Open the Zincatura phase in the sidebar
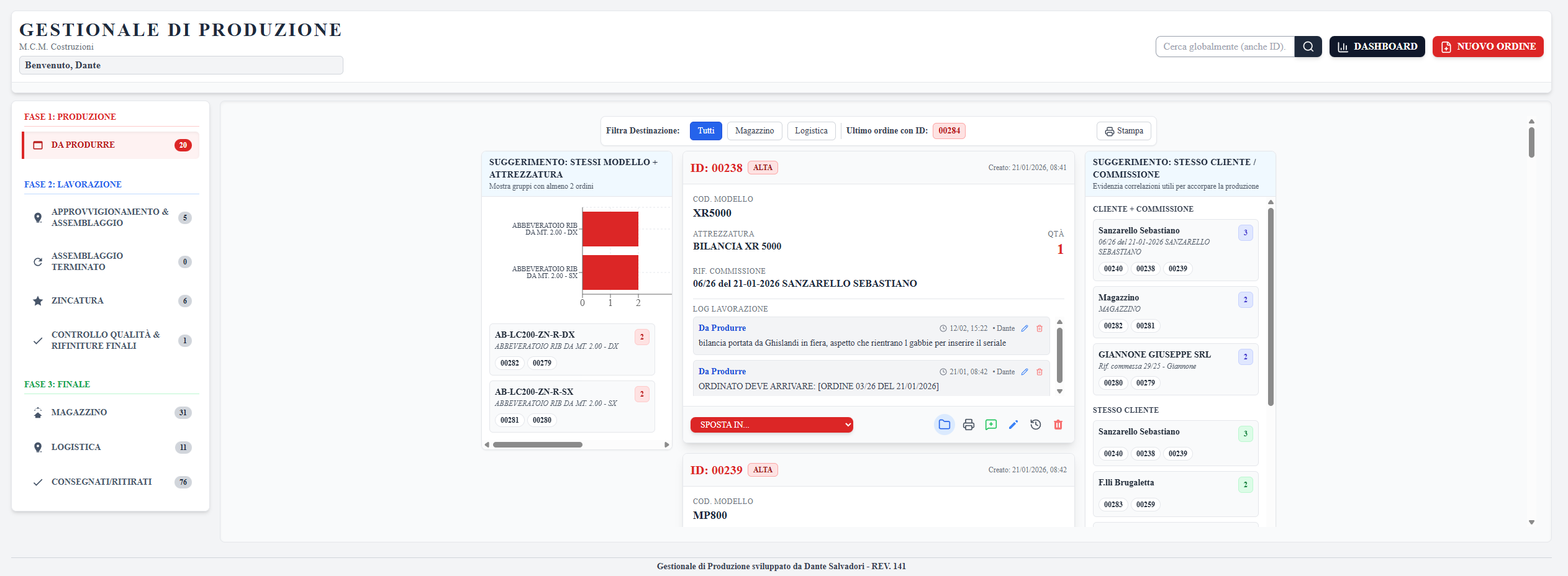 click(x=78, y=301)
